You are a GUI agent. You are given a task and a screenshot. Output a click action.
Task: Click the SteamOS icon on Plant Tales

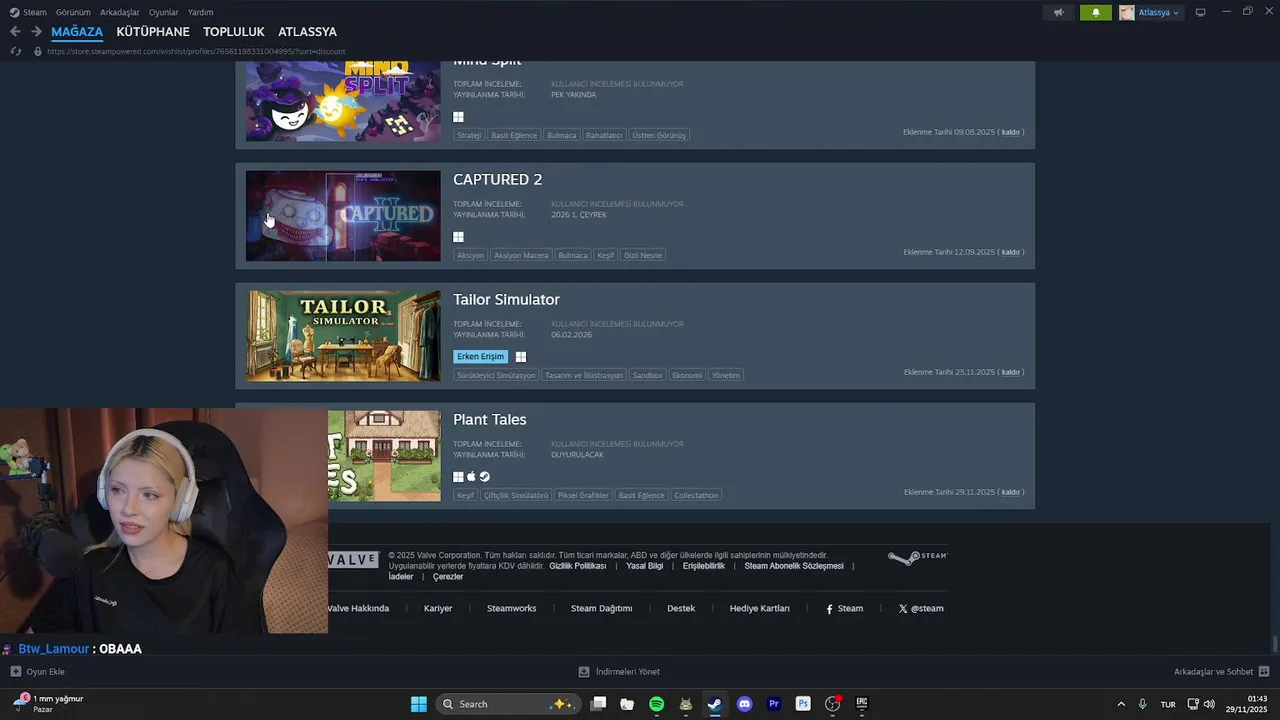pos(484,477)
